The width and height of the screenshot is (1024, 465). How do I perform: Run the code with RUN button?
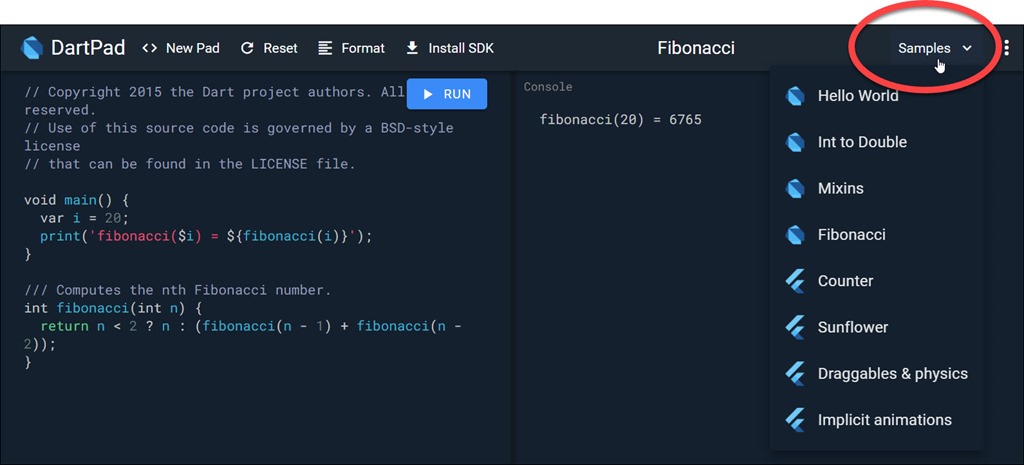tap(447, 94)
